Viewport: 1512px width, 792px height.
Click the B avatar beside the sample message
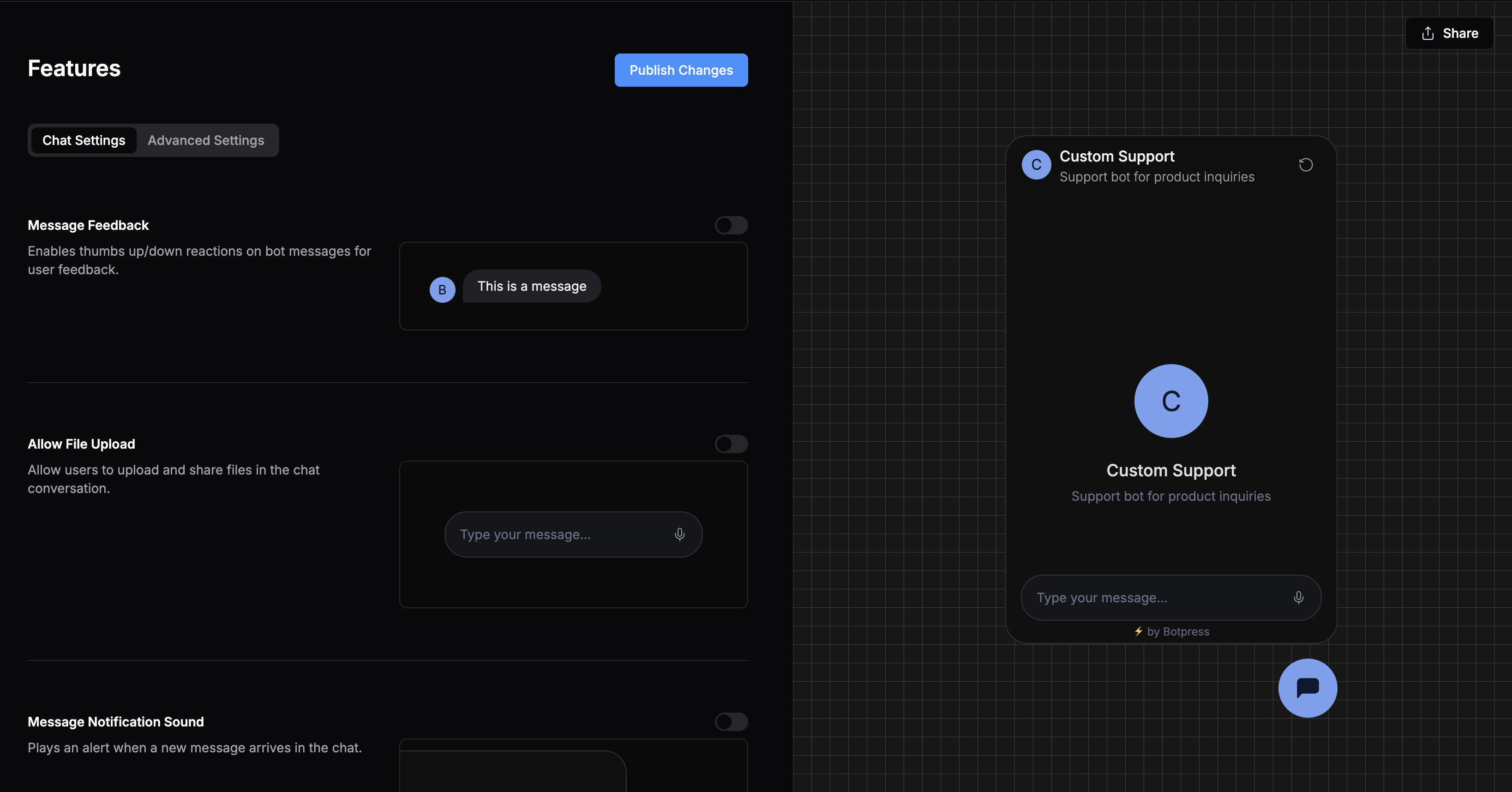pos(442,290)
